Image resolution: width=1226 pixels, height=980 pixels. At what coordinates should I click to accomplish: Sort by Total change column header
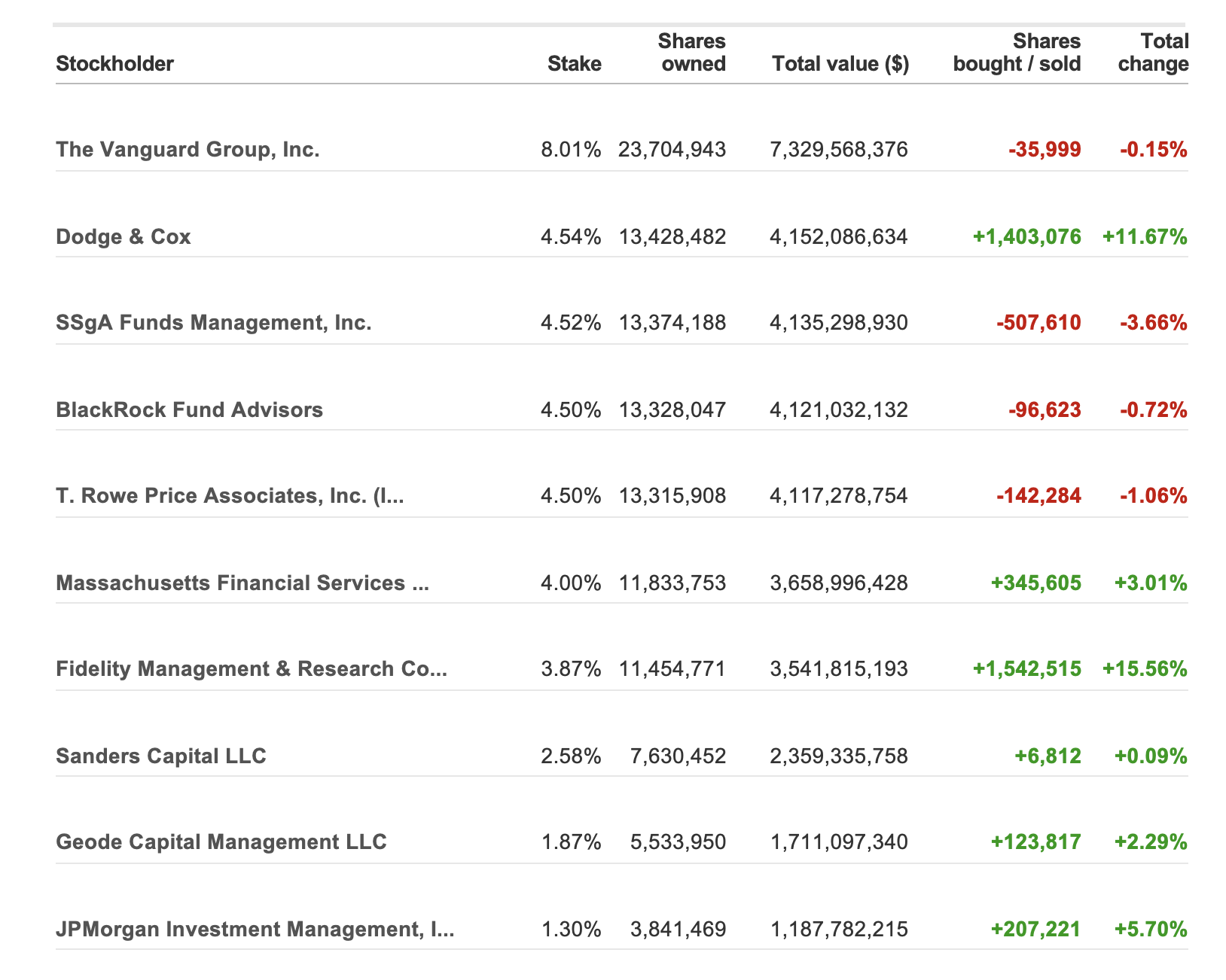[x=1153, y=53]
